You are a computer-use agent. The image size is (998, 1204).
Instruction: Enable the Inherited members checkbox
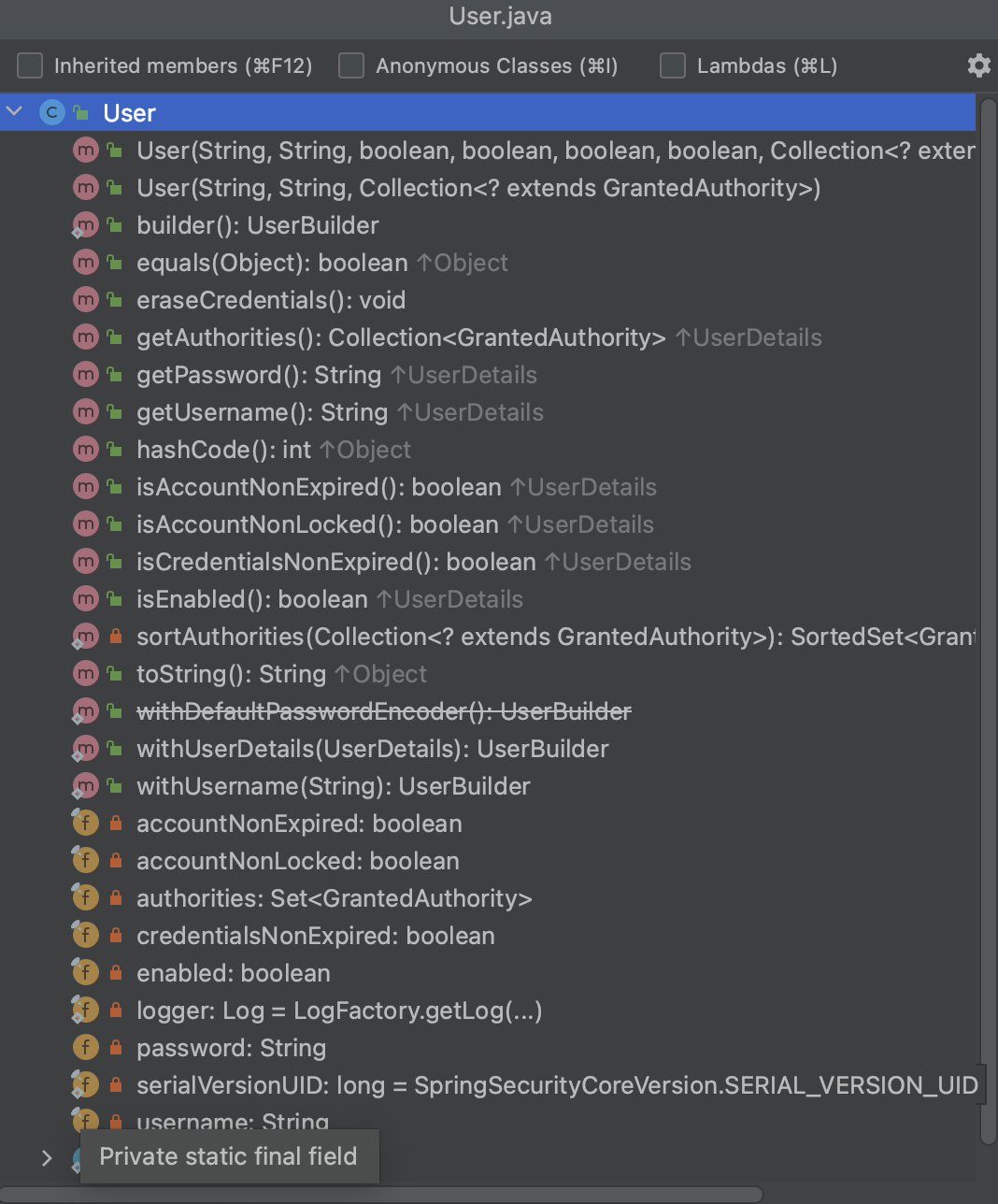pyautogui.click(x=31, y=65)
